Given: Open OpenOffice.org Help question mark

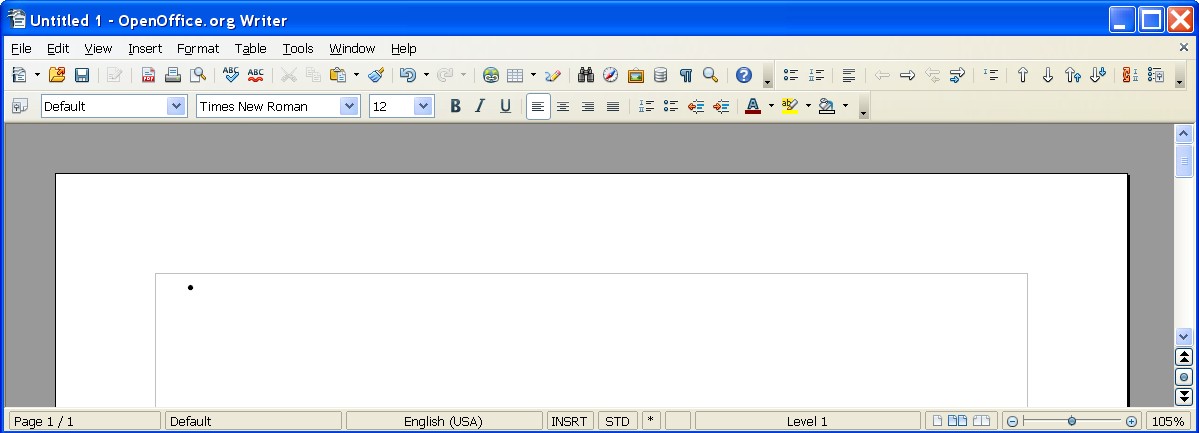Looking at the screenshot, I should coord(743,75).
